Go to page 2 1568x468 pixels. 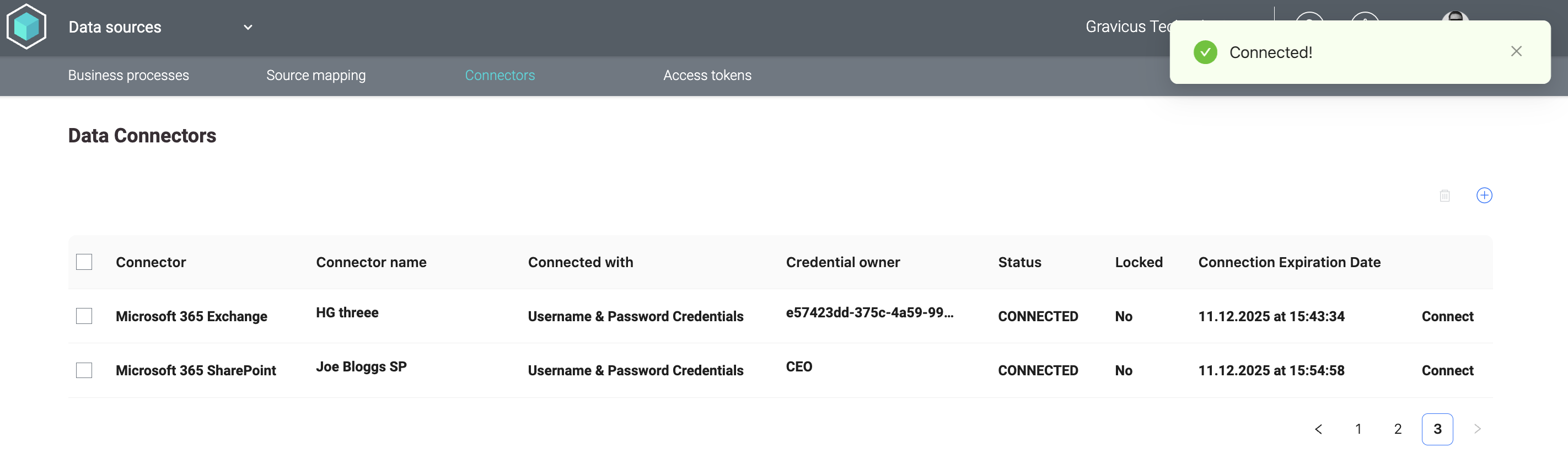click(1398, 429)
